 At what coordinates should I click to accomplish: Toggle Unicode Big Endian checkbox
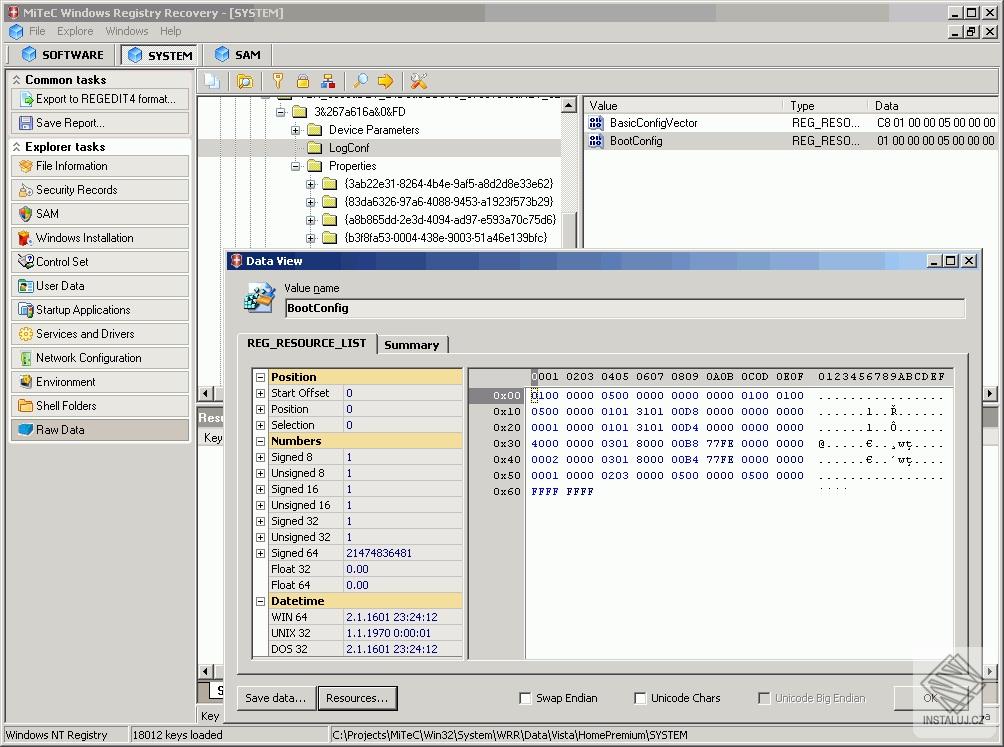click(x=764, y=698)
